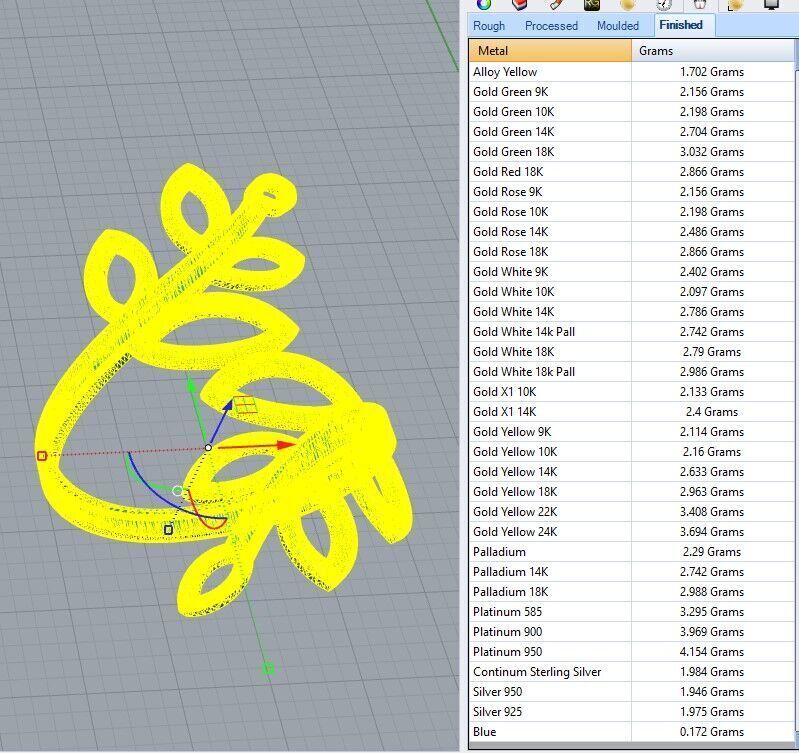Sort by the Metal column header
Viewport: 799px width, 753px height.
[x=550, y=51]
